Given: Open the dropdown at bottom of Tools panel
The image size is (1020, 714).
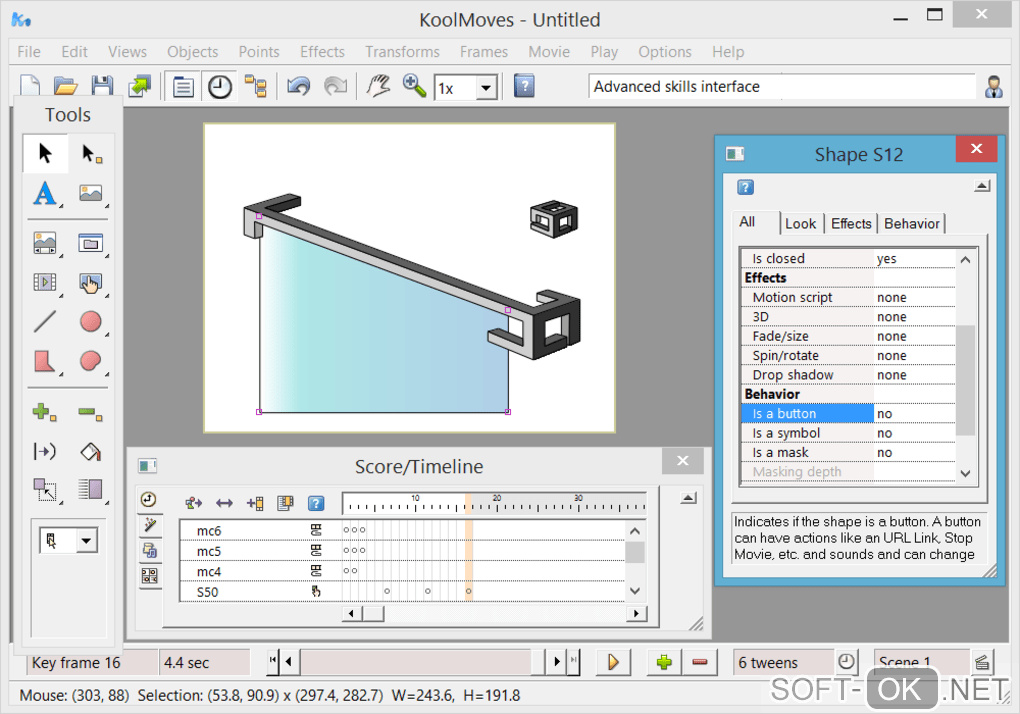Looking at the screenshot, I should click(86, 540).
